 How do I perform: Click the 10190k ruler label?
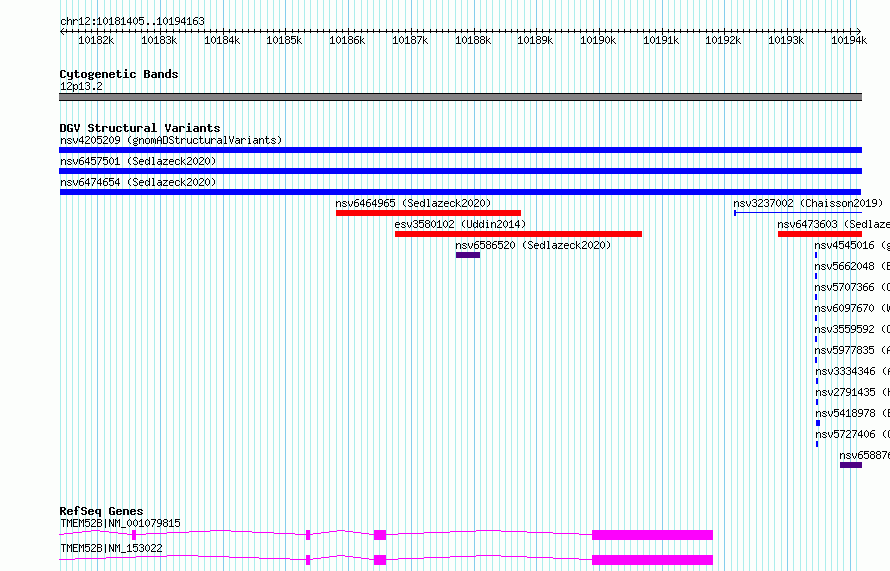[x=598, y=40]
